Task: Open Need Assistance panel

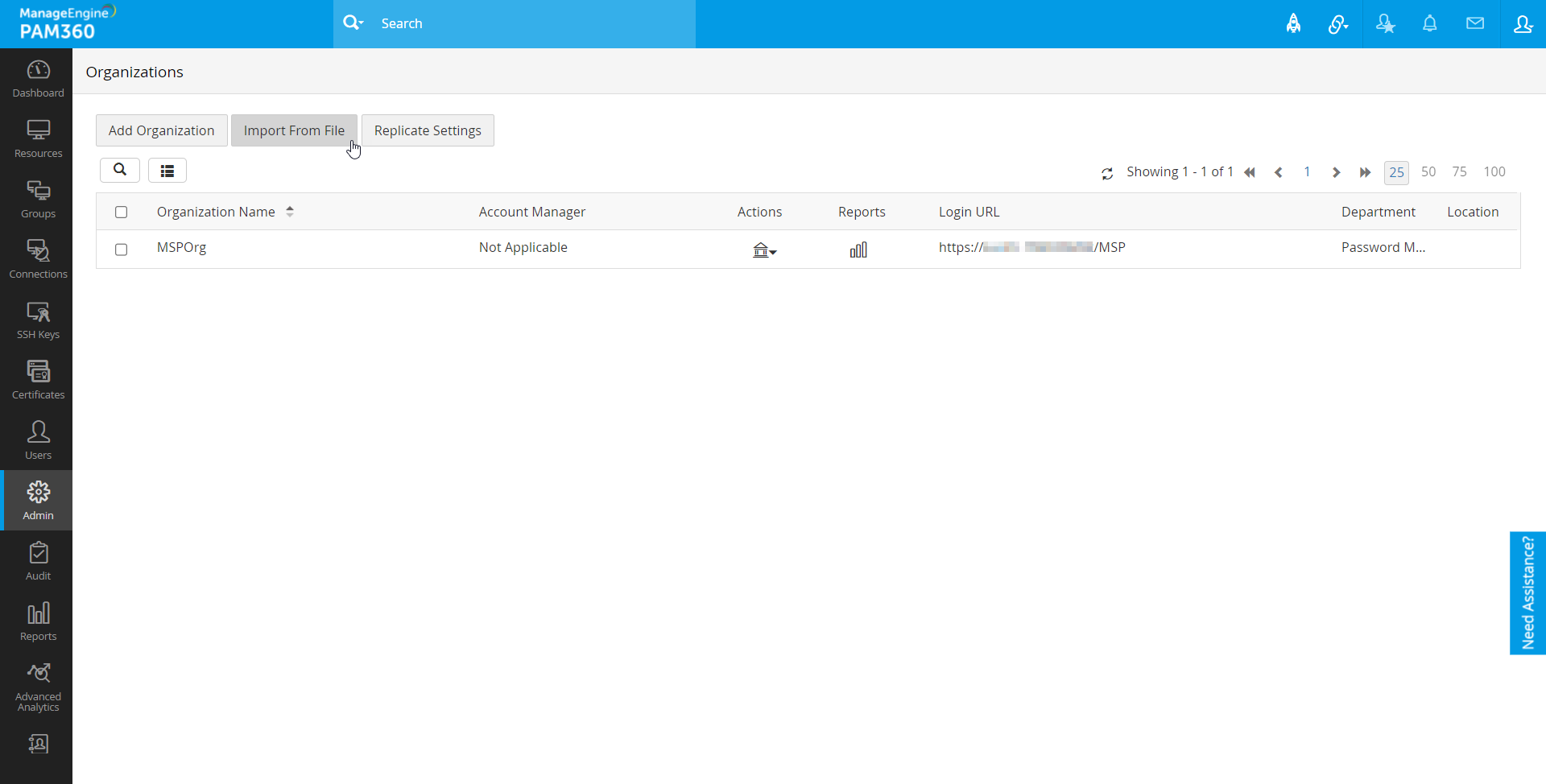Action: click(1527, 593)
